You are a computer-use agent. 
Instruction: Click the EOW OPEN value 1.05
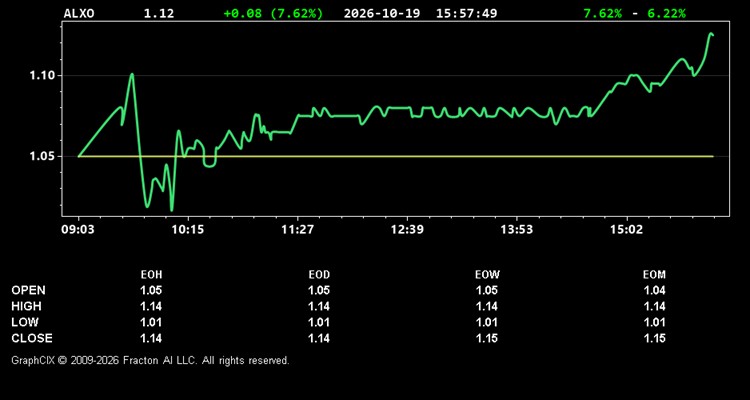click(x=487, y=290)
